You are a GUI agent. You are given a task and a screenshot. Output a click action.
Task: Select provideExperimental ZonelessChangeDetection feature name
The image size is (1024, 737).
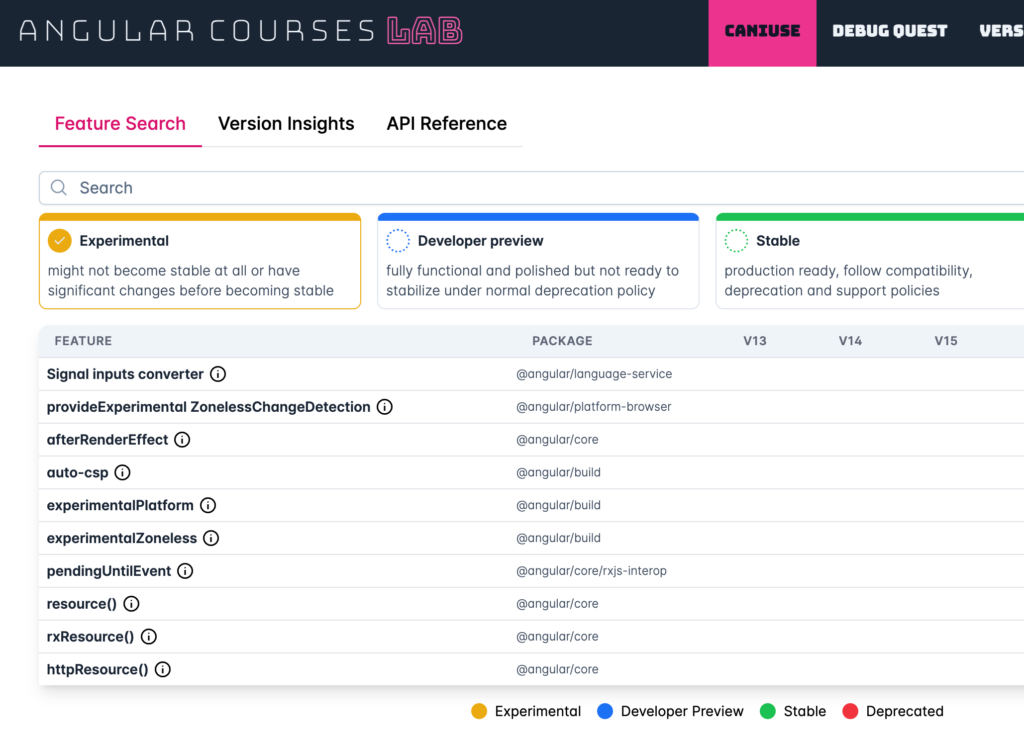(x=208, y=407)
